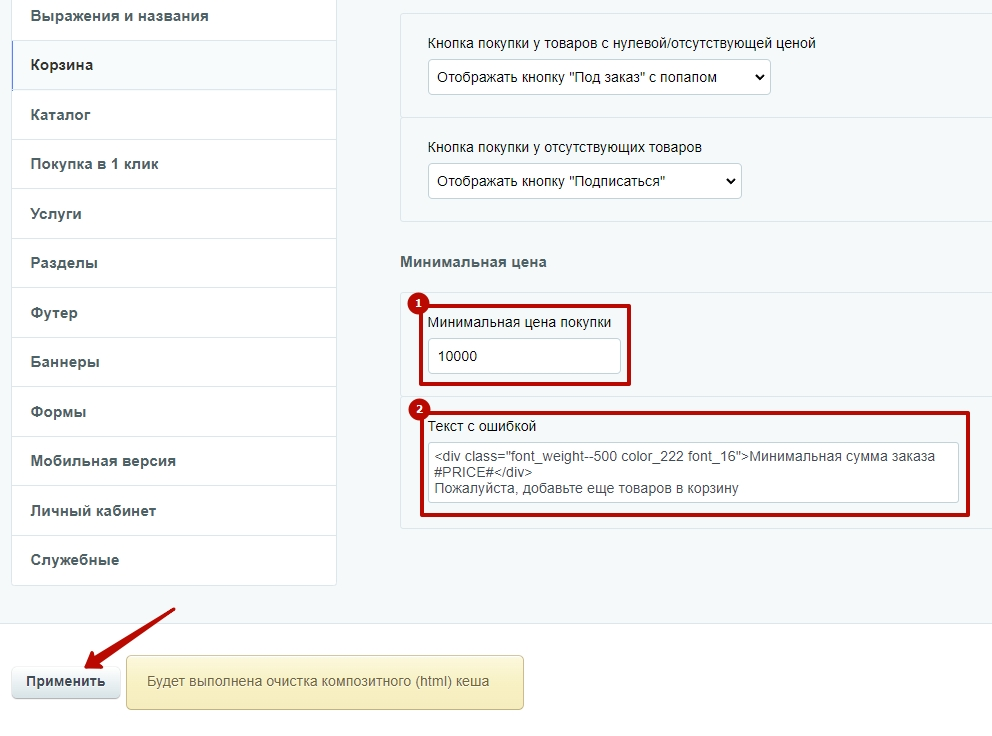Image resolution: width=992 pixels, height=736 pixels.
Task: Open the zero-price purchase button dropdown
Action: pos(599,77)
